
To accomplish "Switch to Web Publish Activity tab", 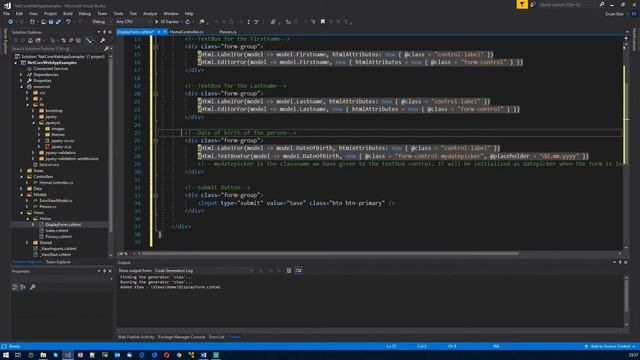I will pos(136,337).
